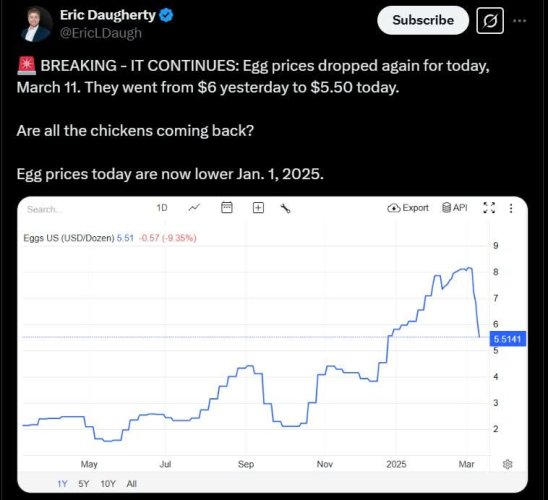The height and width of the screenshot is (500, 548).
Task: Open the @EricLDaugh handle link
Action: (101, 33)
